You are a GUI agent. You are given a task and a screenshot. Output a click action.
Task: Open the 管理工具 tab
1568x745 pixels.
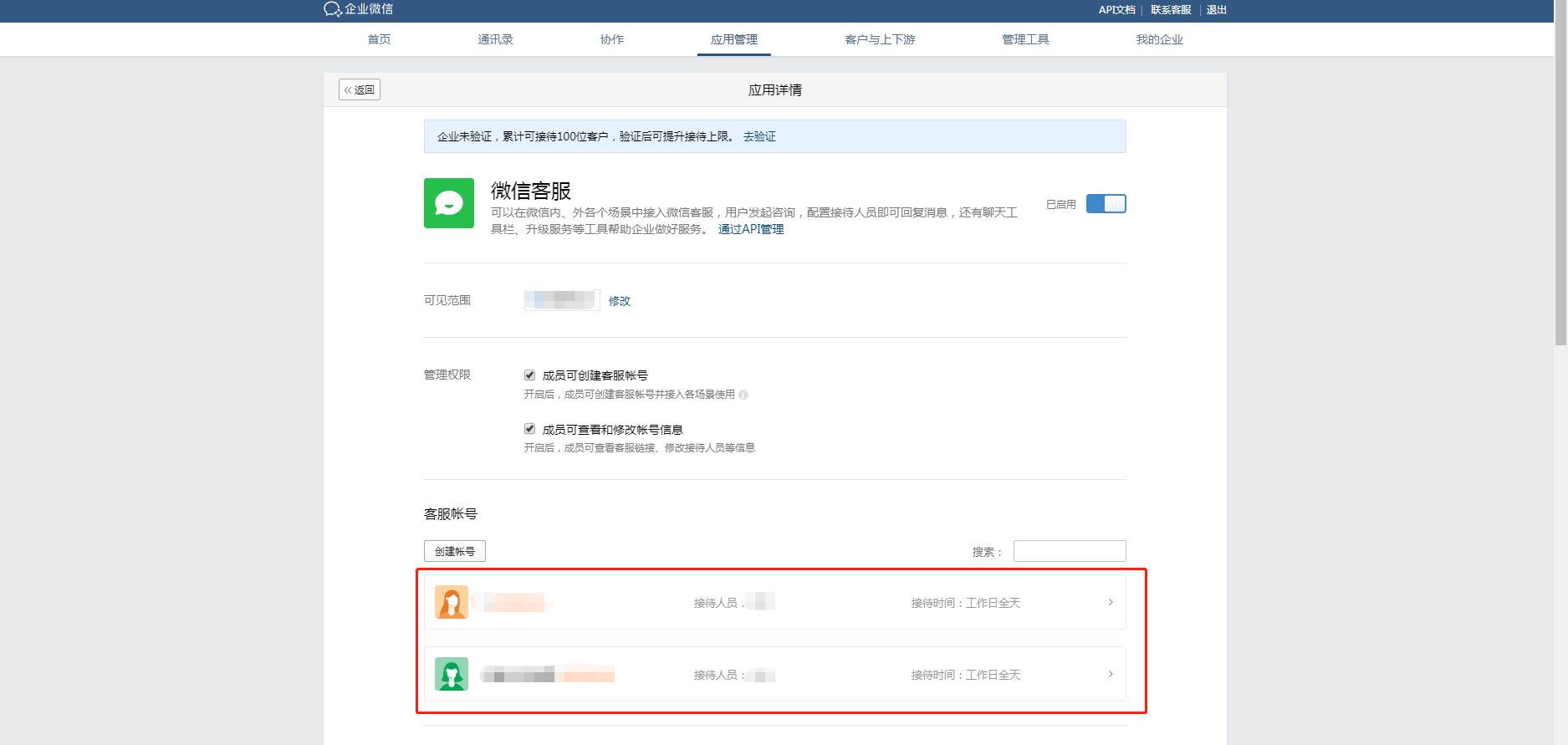[x=1025, y=39]
